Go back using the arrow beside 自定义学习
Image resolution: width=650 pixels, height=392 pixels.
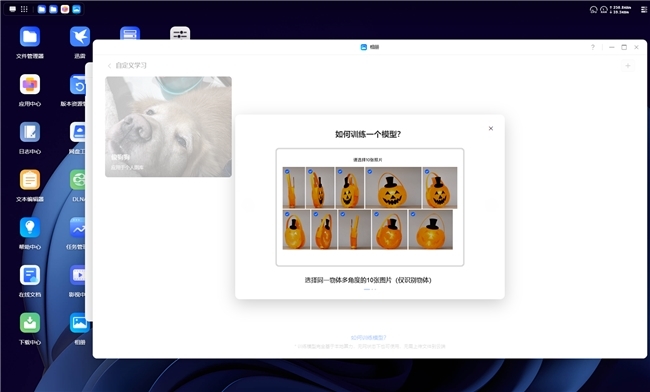109,65
